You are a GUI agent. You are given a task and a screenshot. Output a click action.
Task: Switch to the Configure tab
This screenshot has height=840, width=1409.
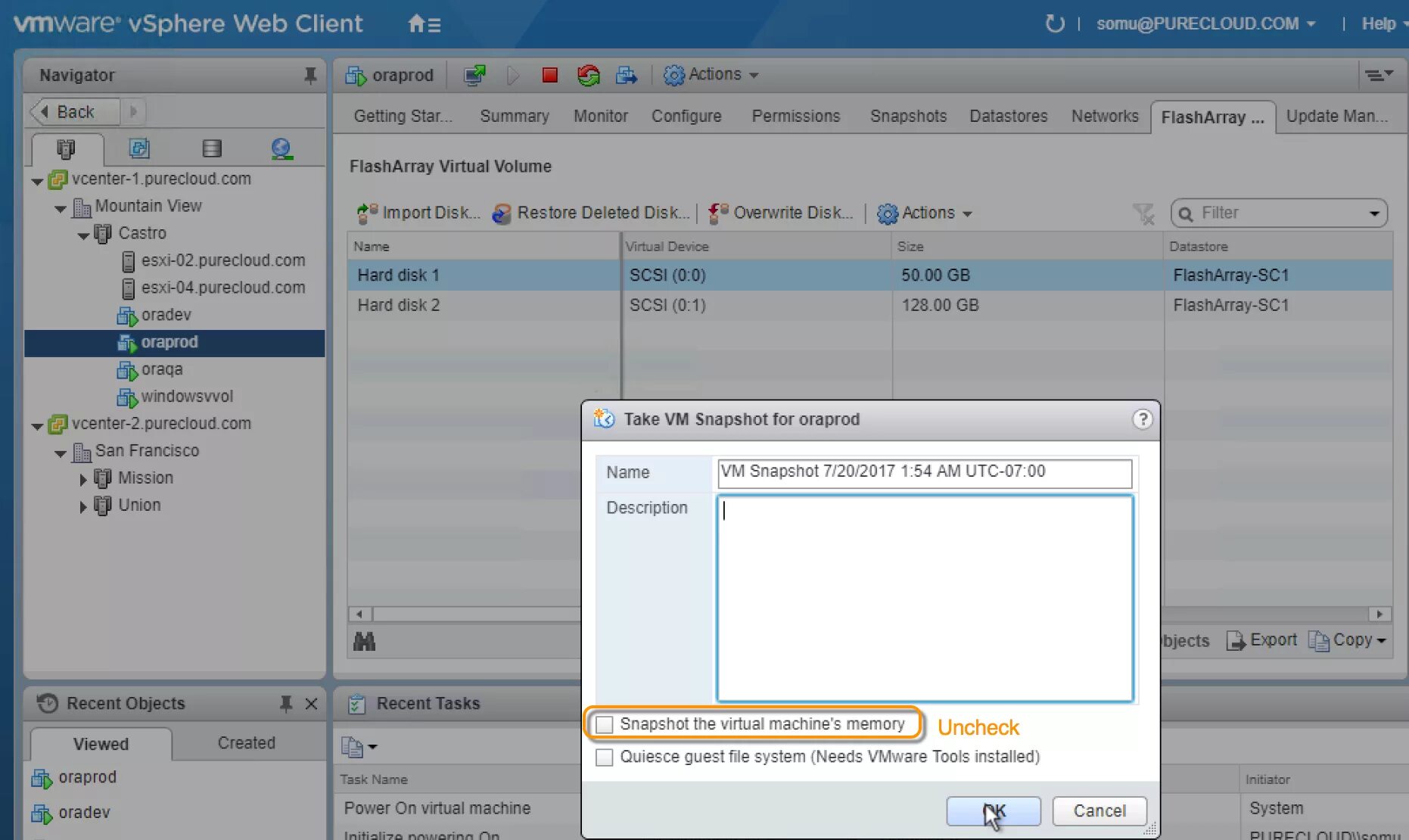click(x=686, y=116)
